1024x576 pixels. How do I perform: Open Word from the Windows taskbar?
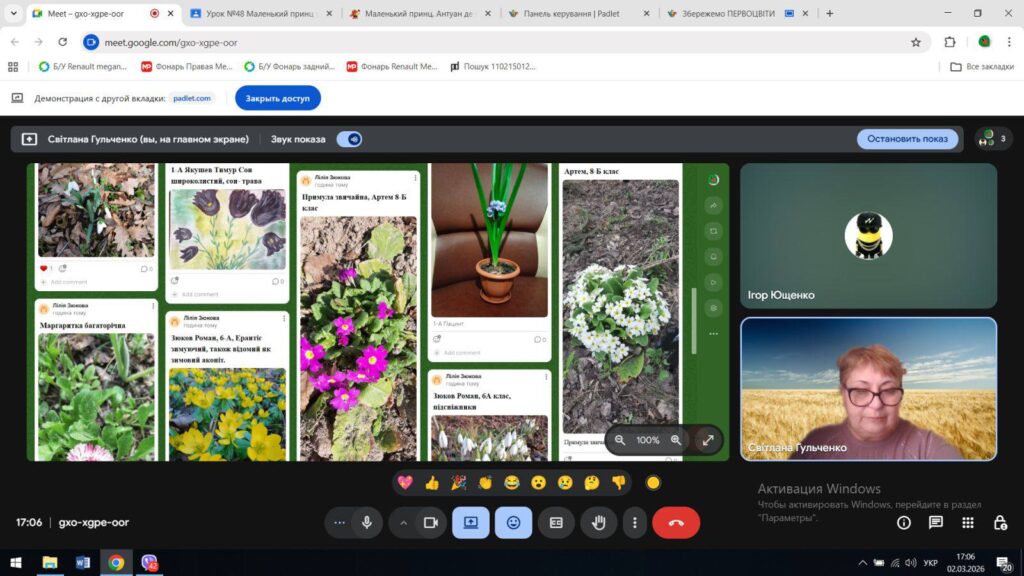[x=83, y=562]
